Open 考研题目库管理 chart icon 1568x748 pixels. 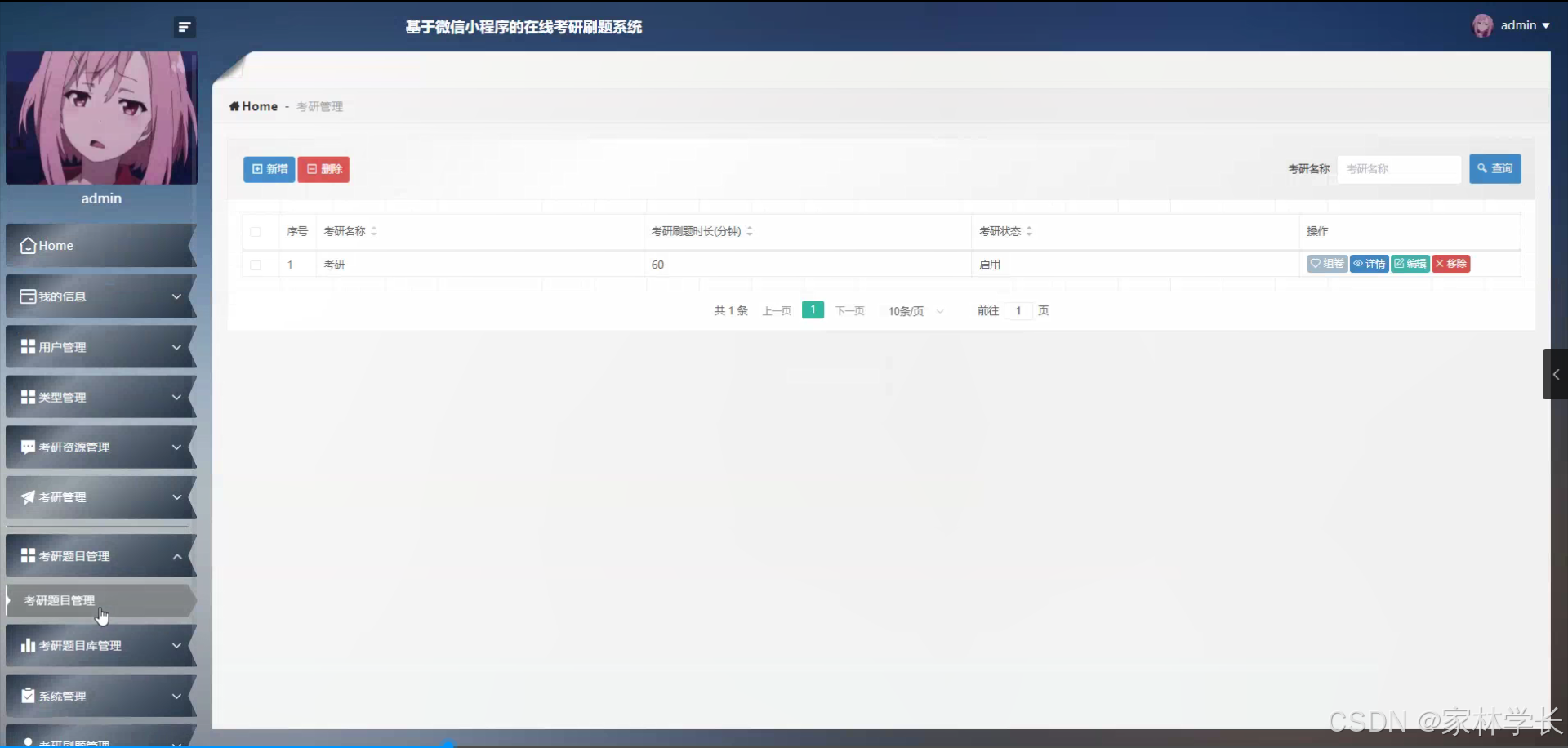point(27,645)
